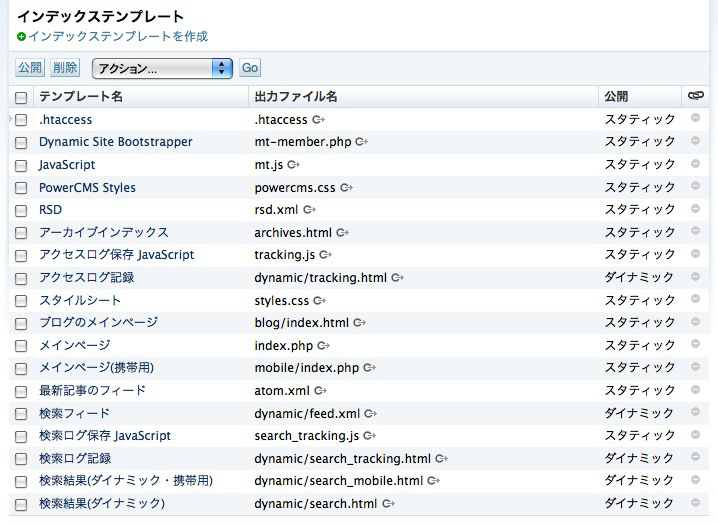Open the アクション... dropdown menu
Screen dimensions: 718x525
(x=162, y=68)
